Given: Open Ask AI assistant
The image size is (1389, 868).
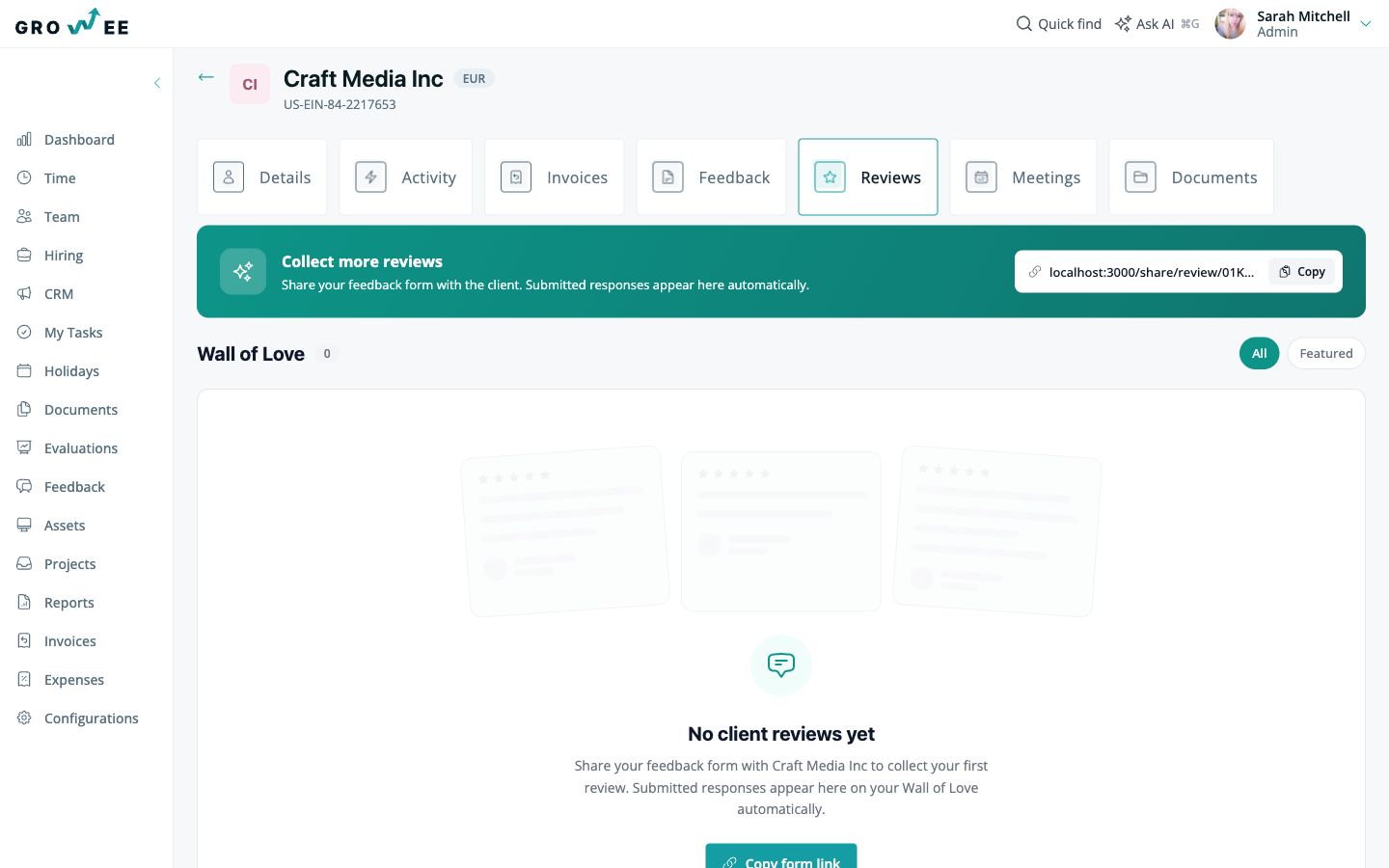Looking at the screenshot, I should pyautogui.click(x=1157, y=24).
